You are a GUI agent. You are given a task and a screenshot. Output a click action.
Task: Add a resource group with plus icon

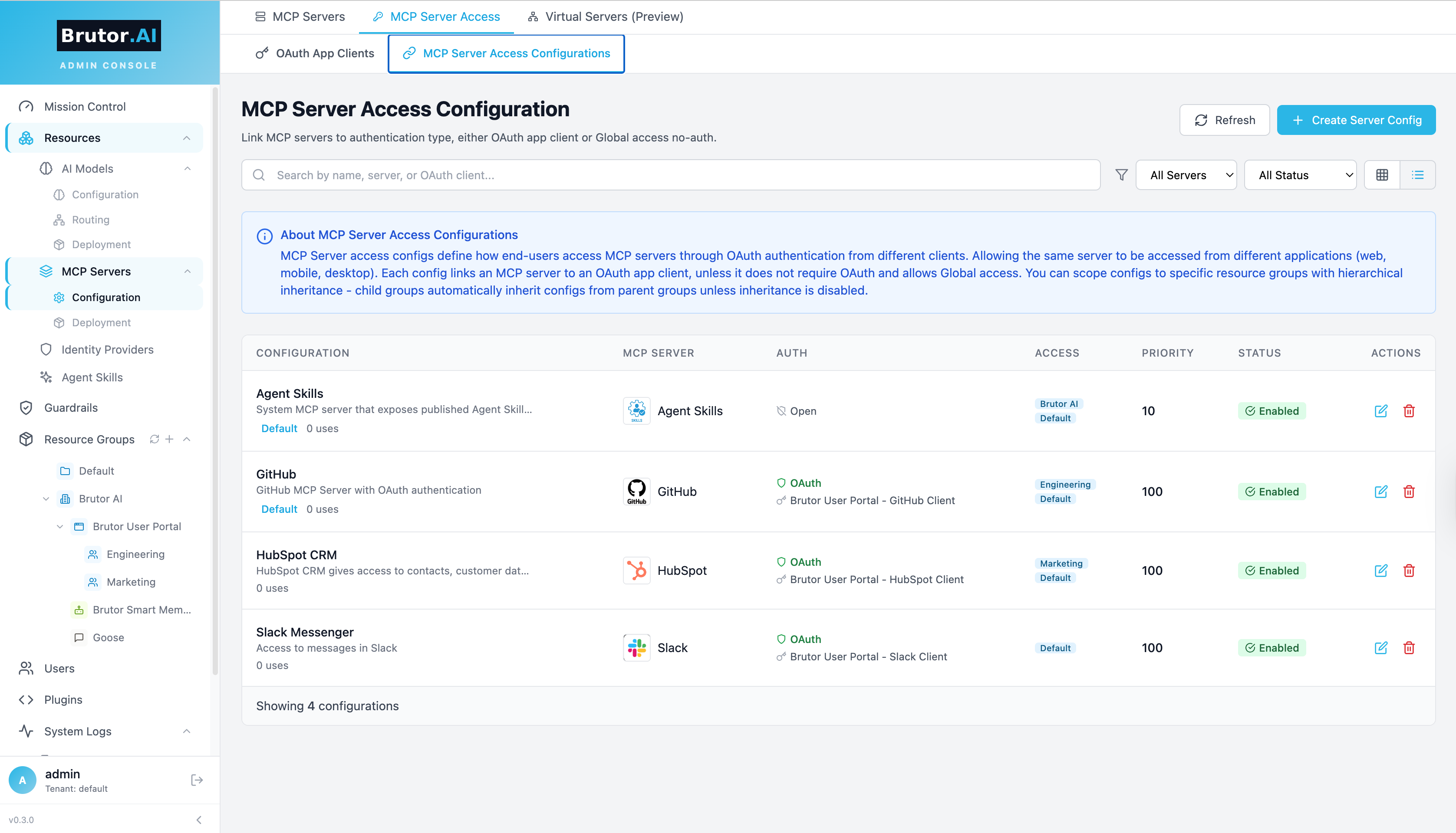pos(169,439)
